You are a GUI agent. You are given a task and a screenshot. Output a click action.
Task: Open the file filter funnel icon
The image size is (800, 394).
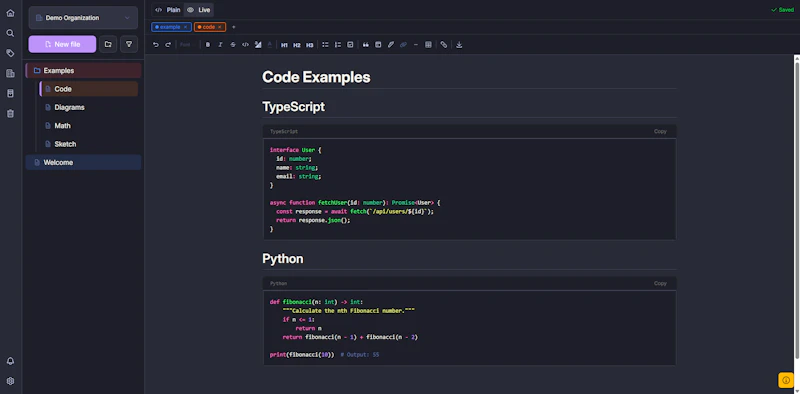129,44
